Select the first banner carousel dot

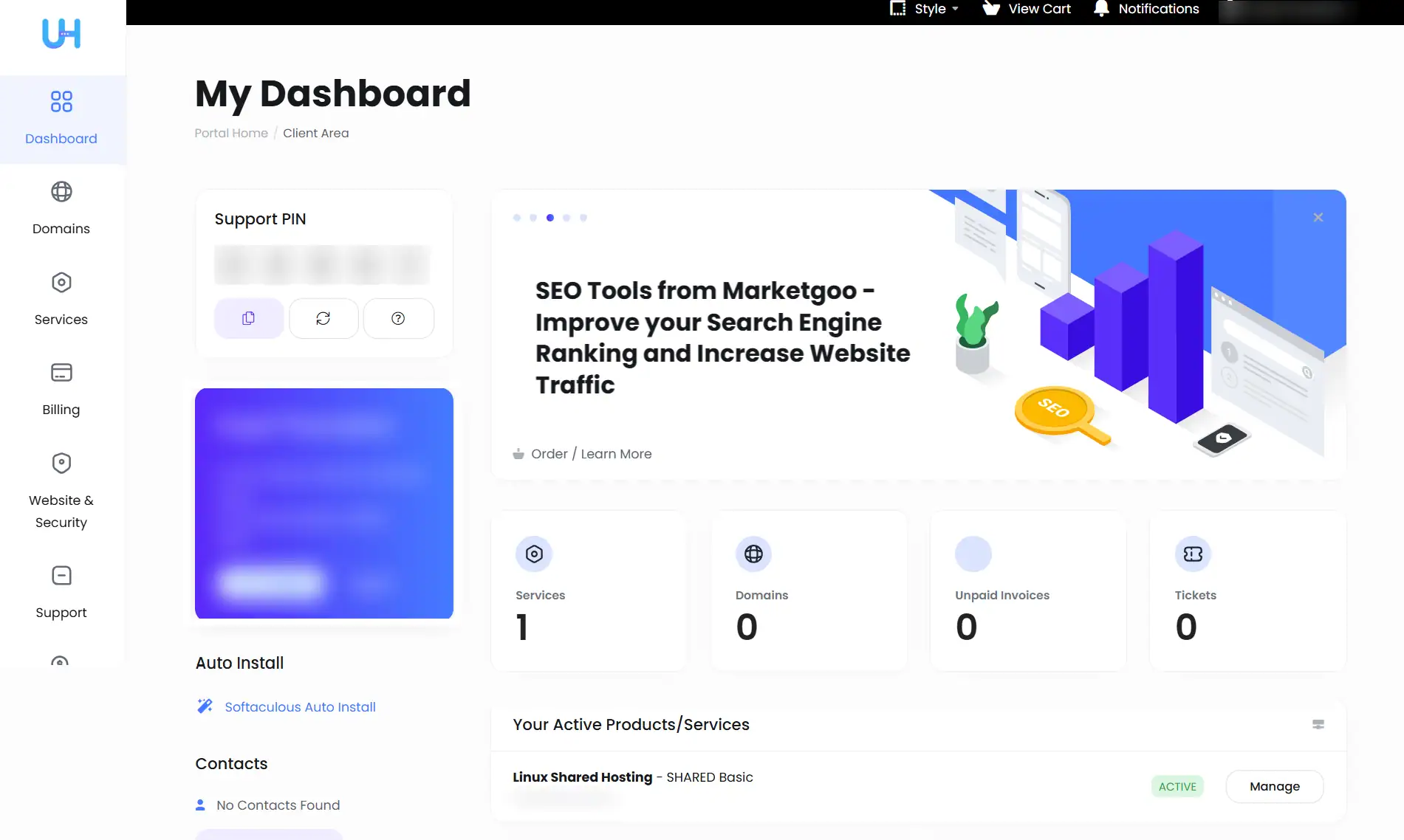517,218
